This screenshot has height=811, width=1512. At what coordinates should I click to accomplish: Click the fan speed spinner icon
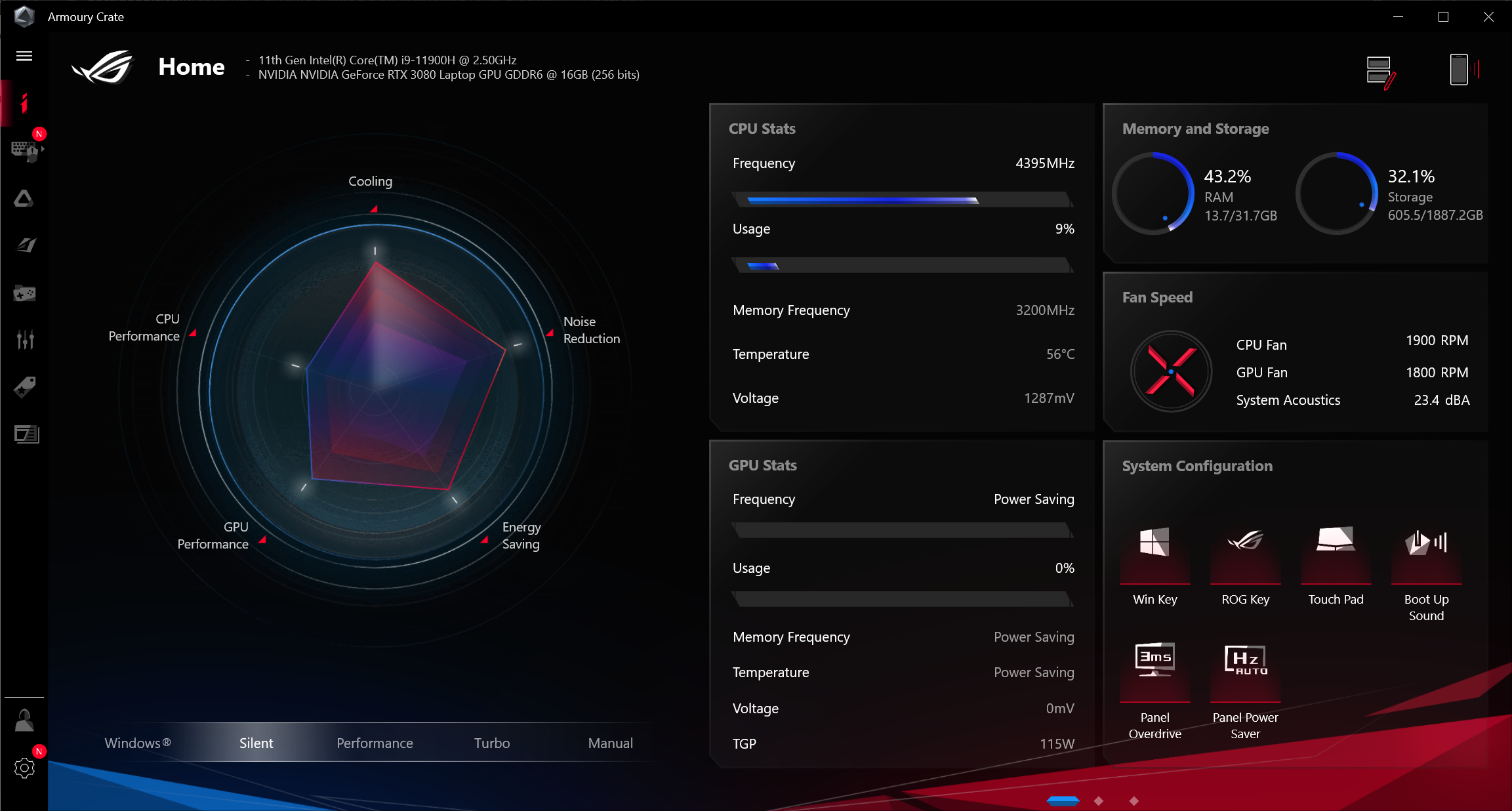pyautogui.click(x=1171, y=371)
